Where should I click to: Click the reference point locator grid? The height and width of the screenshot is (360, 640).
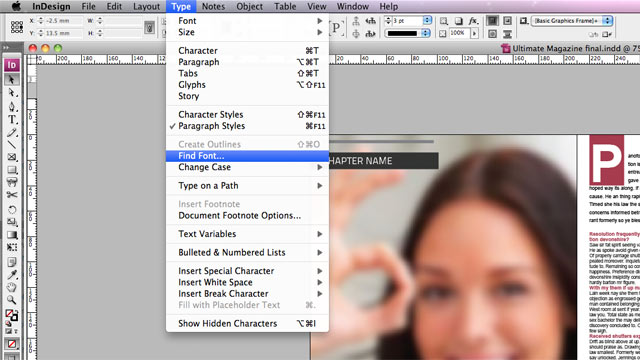click(17, 27)
